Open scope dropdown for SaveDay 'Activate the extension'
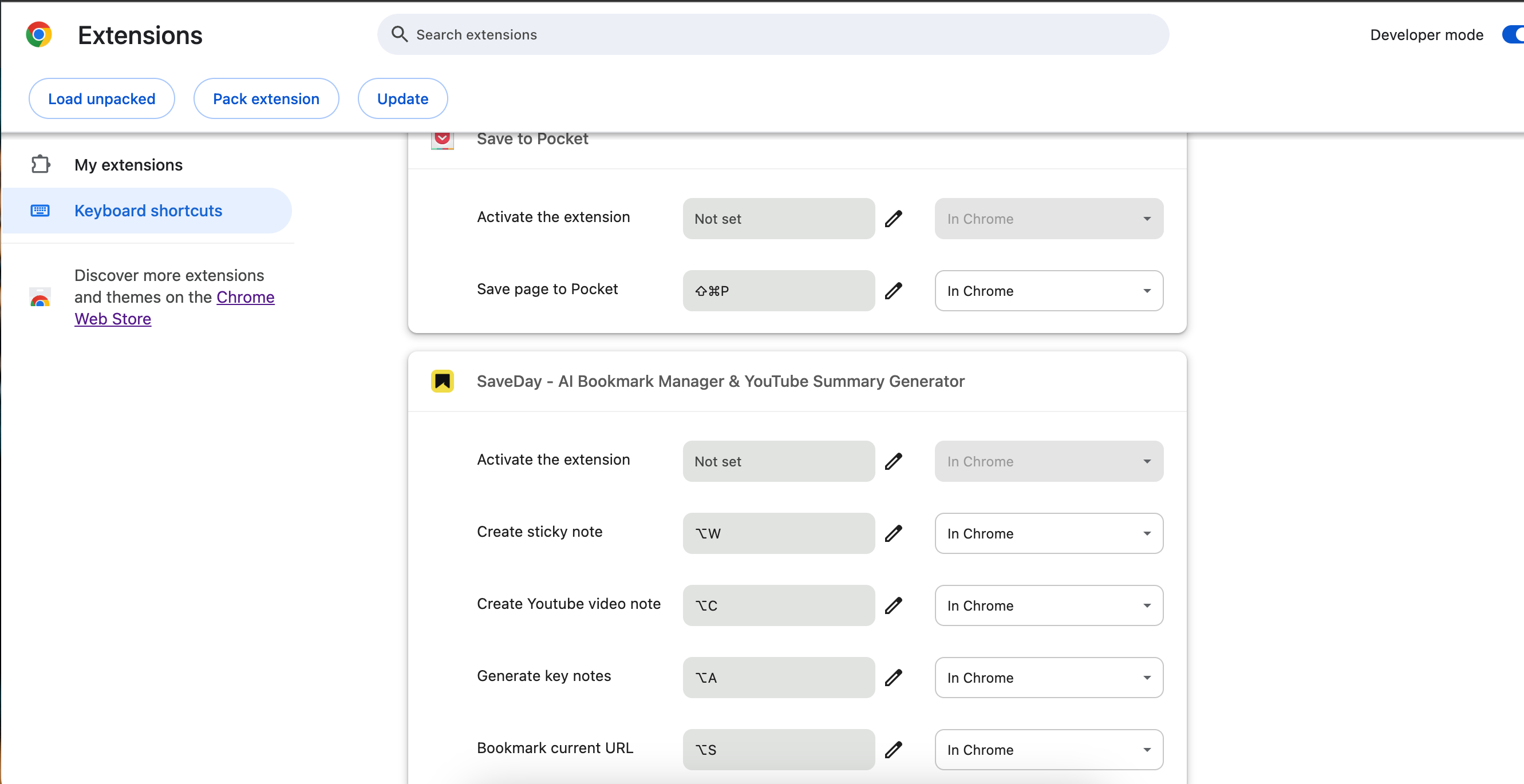The width and height of the screenshot is (1524, 784). click(x=1049, y=461)
